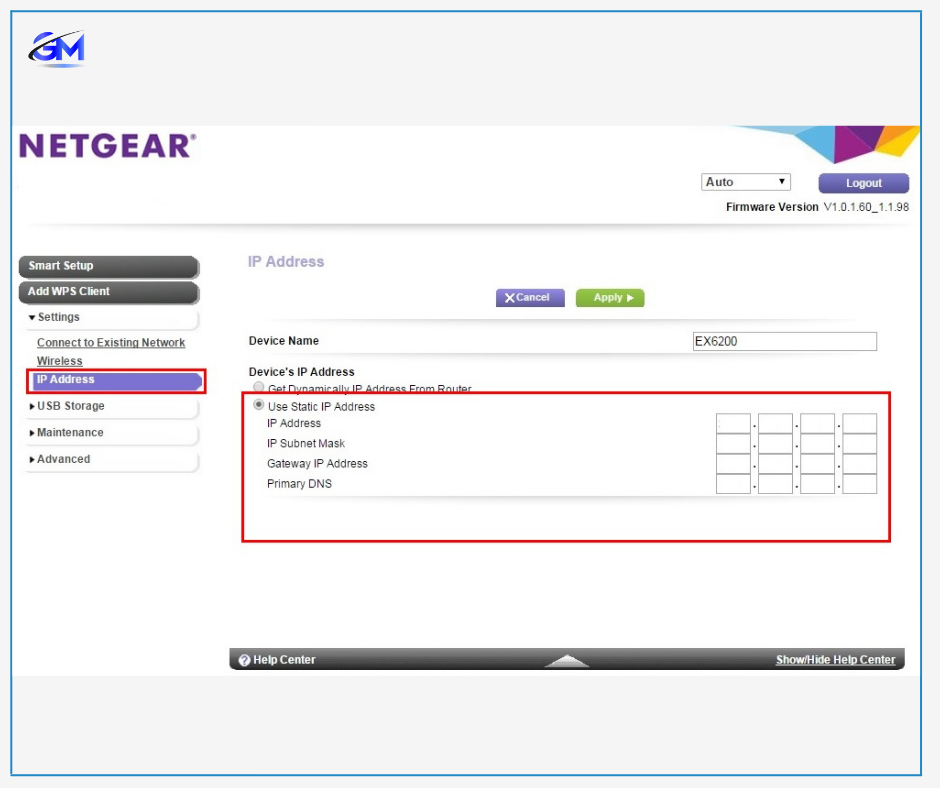Click the Device Name label

(x=284, y=341)
